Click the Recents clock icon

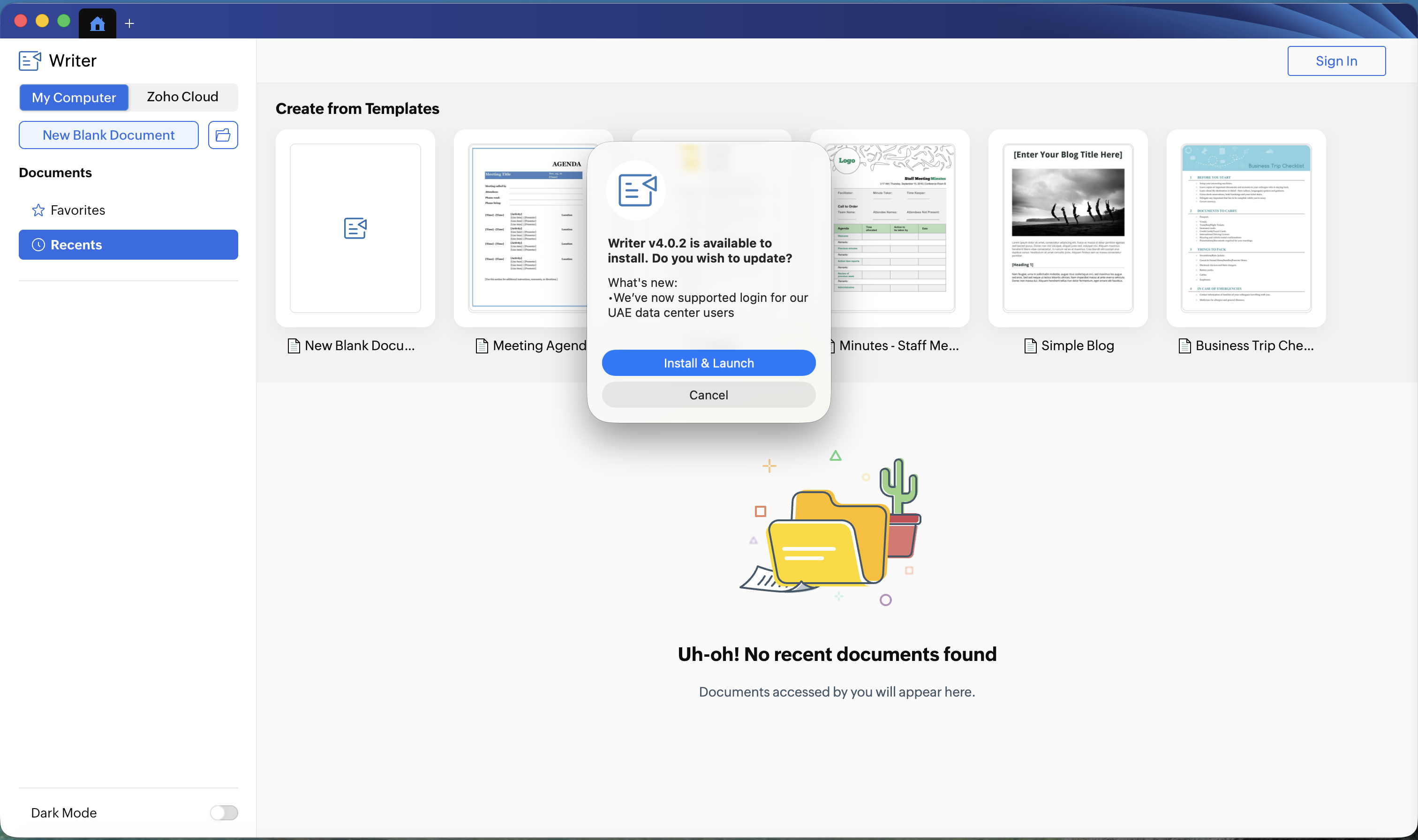coord(38,245)
